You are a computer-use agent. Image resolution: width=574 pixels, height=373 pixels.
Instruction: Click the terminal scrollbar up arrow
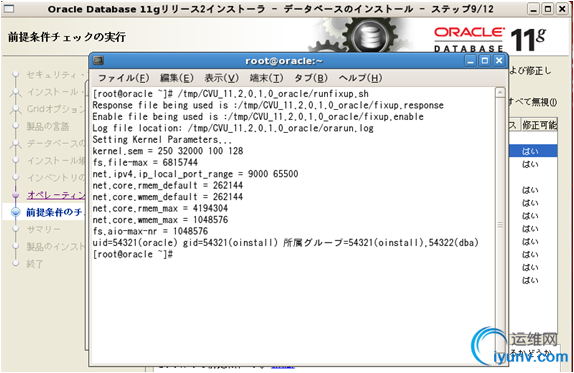pyautogui.click(x=500, y=92)
